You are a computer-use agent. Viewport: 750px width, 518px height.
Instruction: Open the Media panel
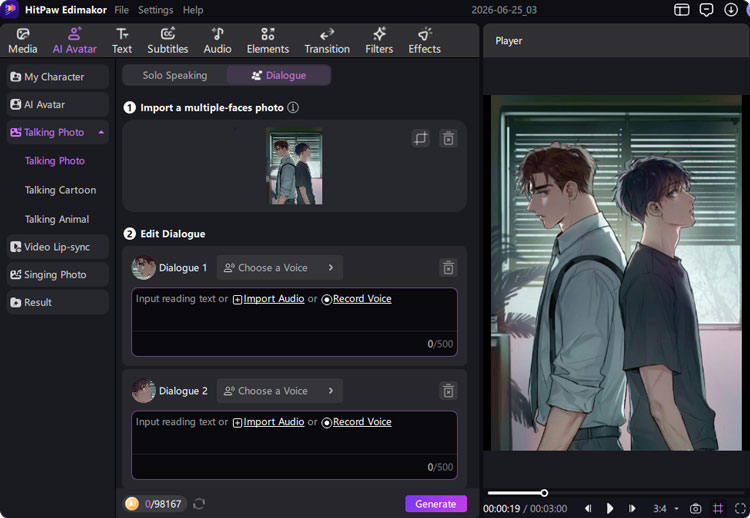pyautogui.click(x=22, y=41)
